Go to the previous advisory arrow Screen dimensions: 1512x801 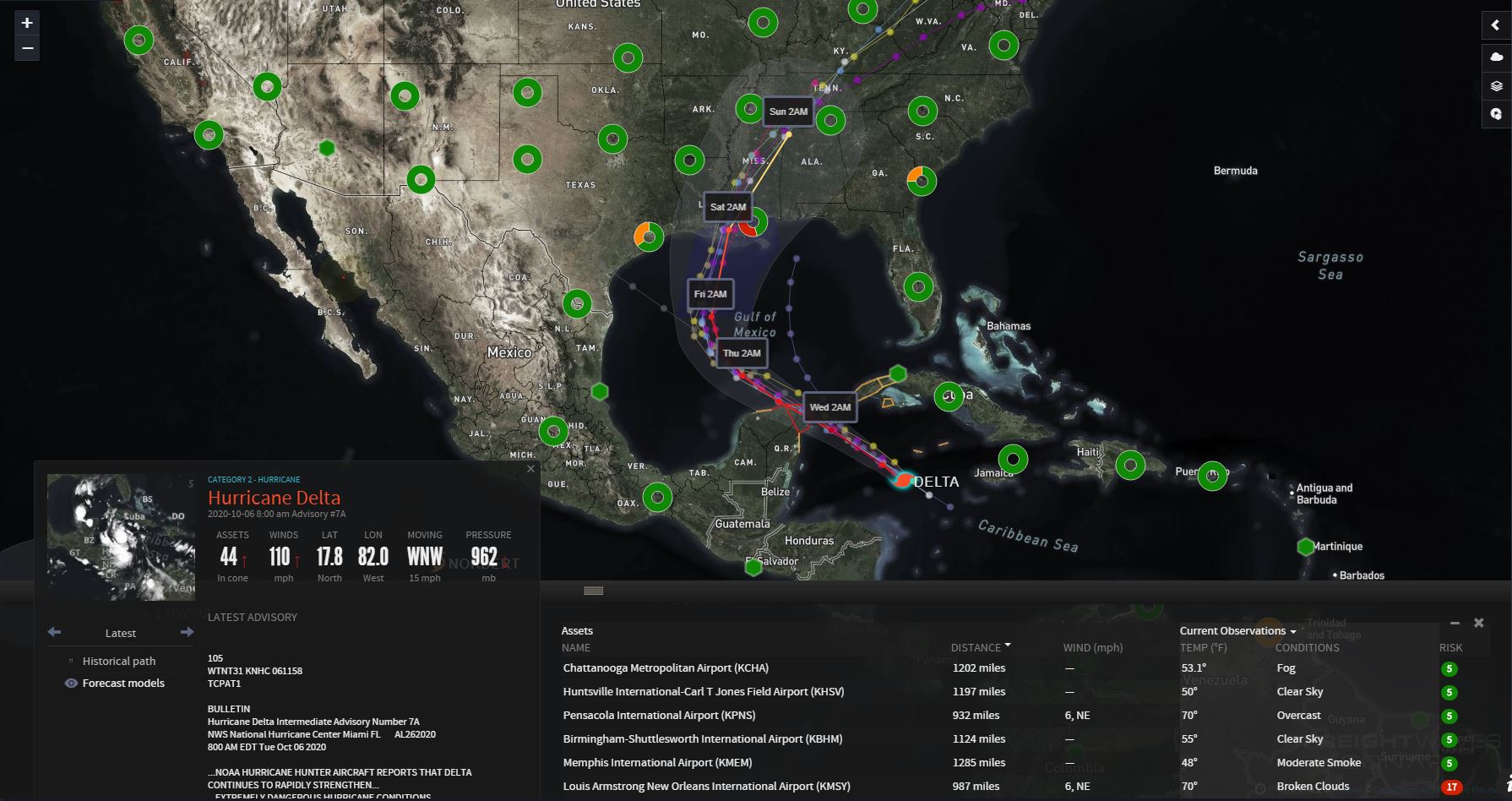(55, 632)
